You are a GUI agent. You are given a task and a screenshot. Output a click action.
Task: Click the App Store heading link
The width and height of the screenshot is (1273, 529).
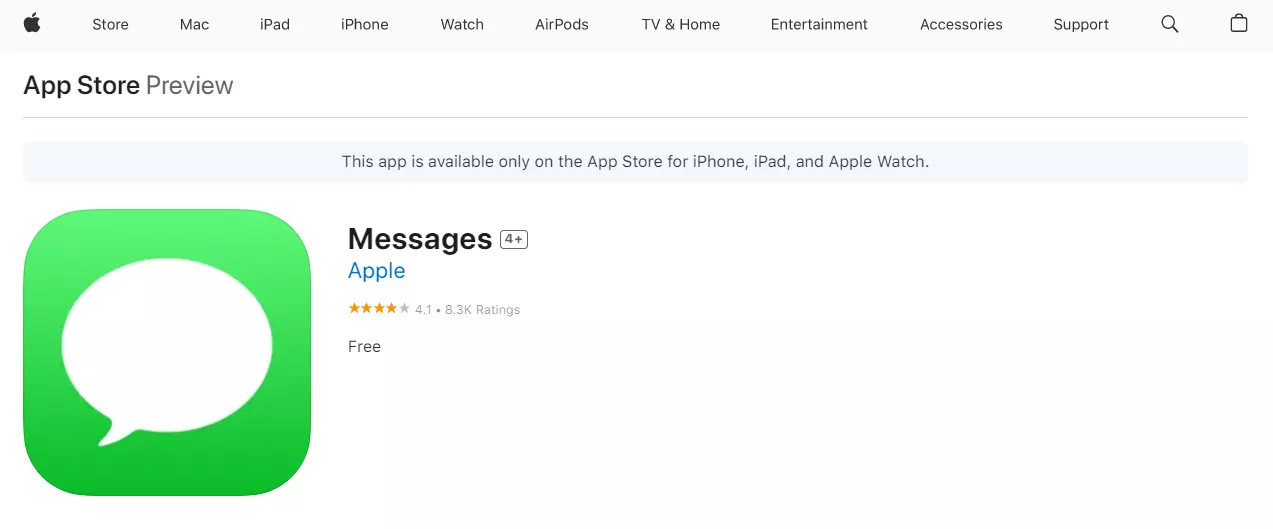point(81,86)
